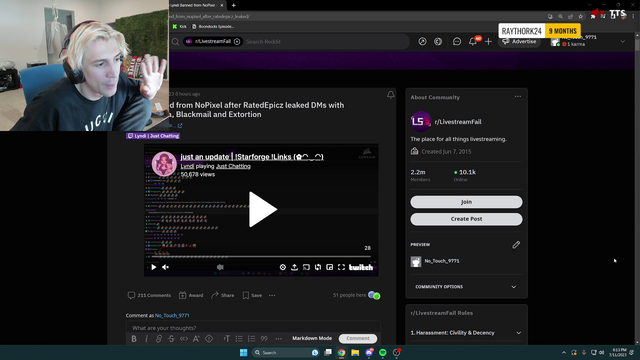Open the clip settings gear icon
640x360 pixels.
click(x=282, y=267)
